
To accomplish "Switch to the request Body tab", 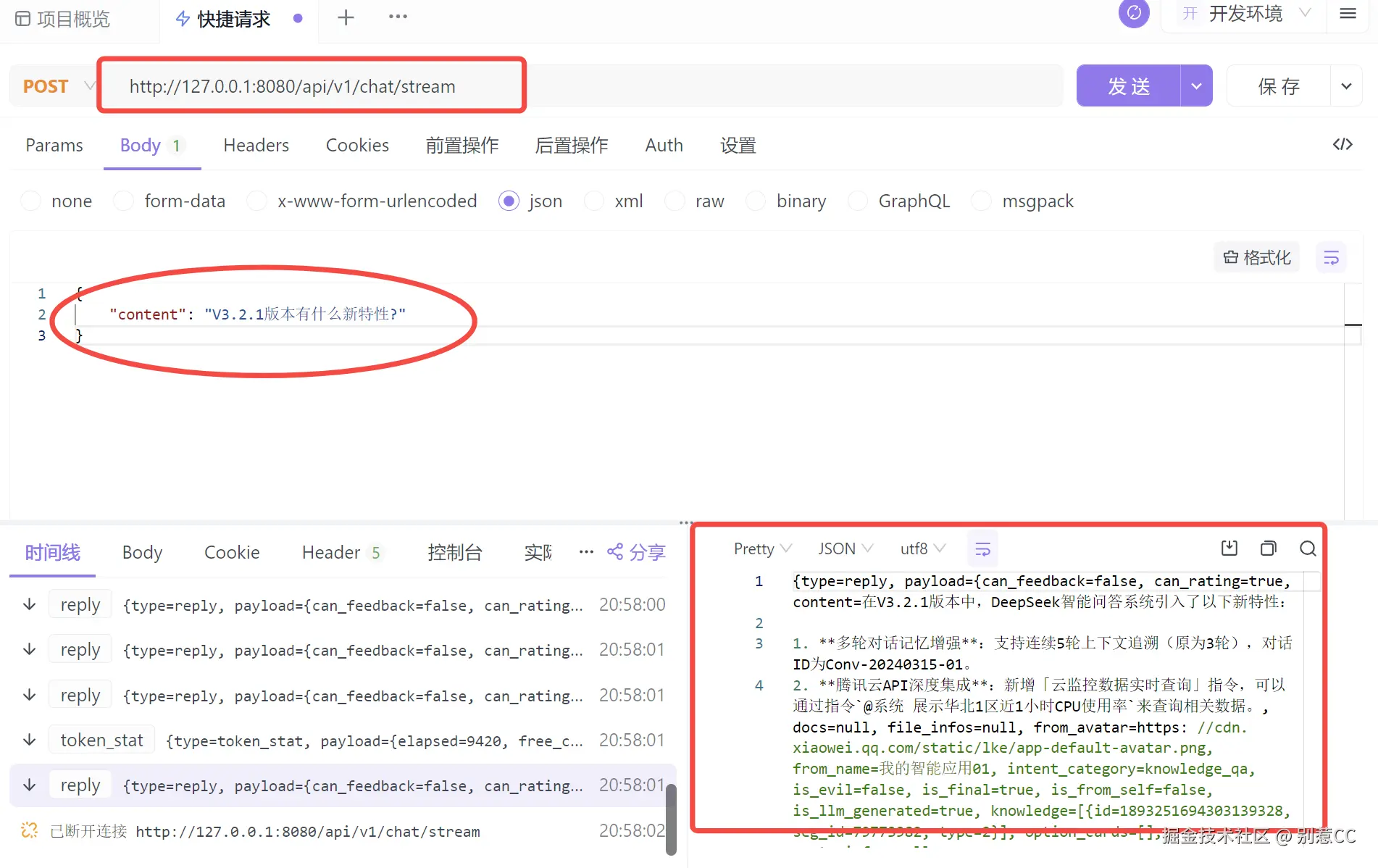I will (x=151, y=145).
